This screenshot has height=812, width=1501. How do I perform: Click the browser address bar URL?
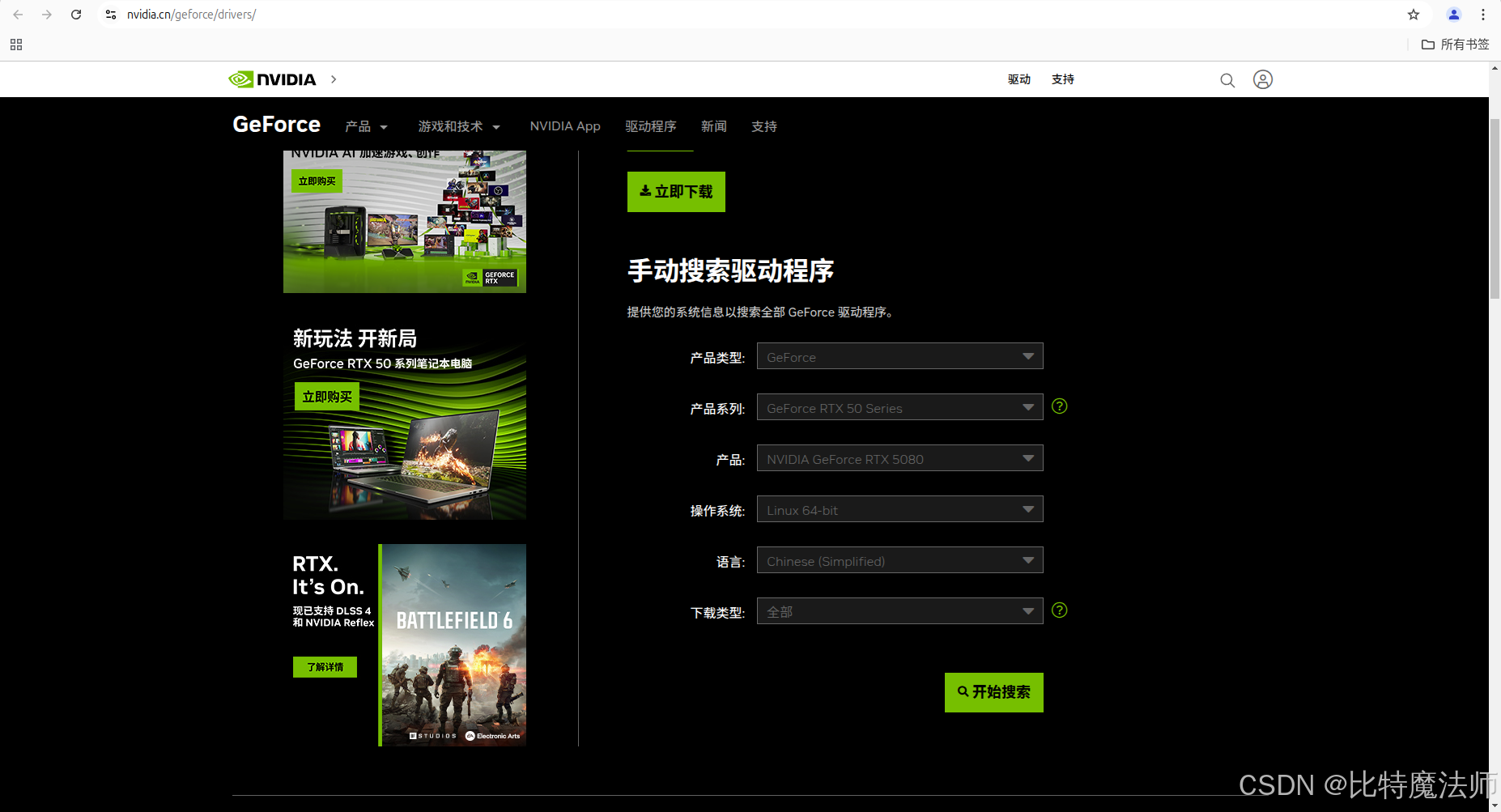191,15
